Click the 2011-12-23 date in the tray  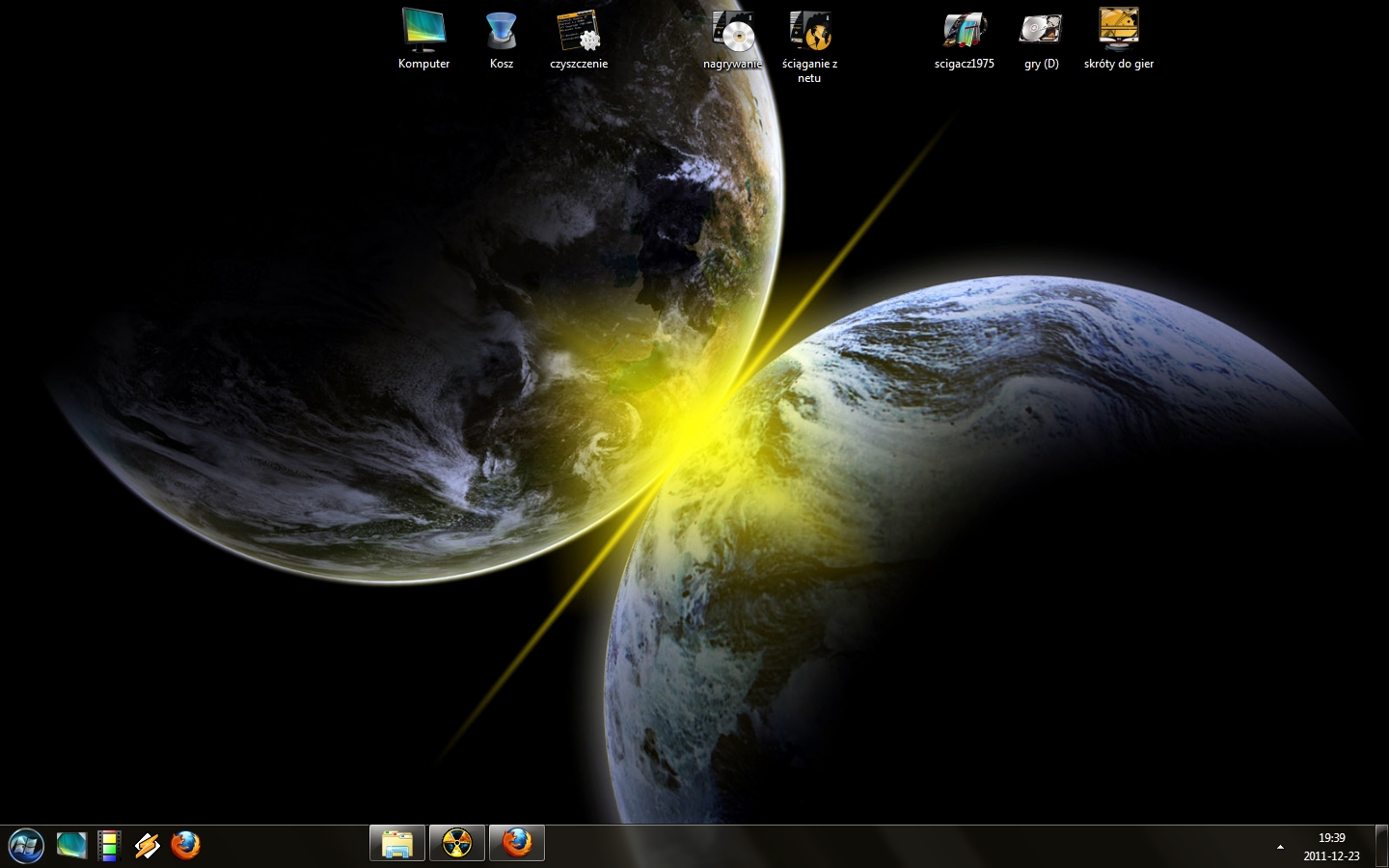coord(1331,855)
